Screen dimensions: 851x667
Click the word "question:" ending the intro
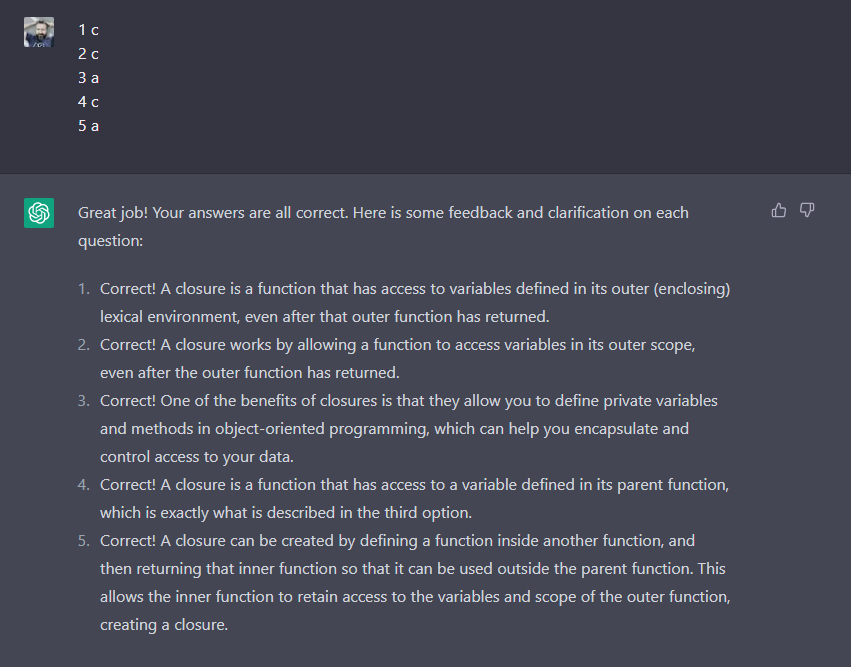[111, 241]
